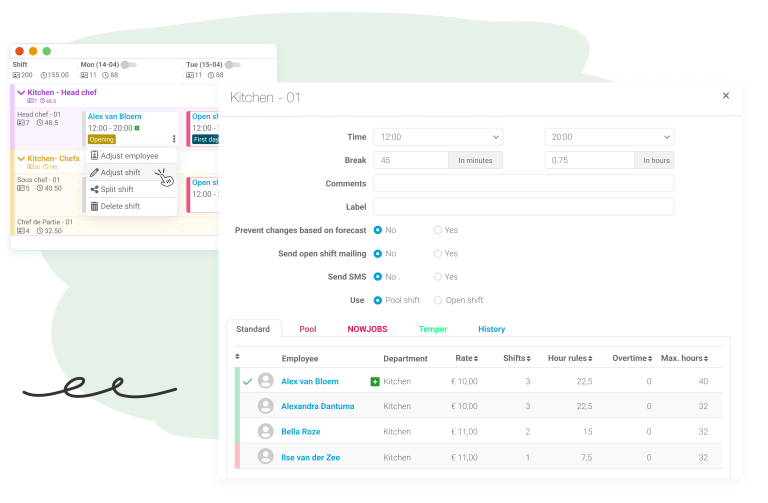Click the Ilse van der Zee avatar icon
This screenshot has width=768, height=503.
265,456
